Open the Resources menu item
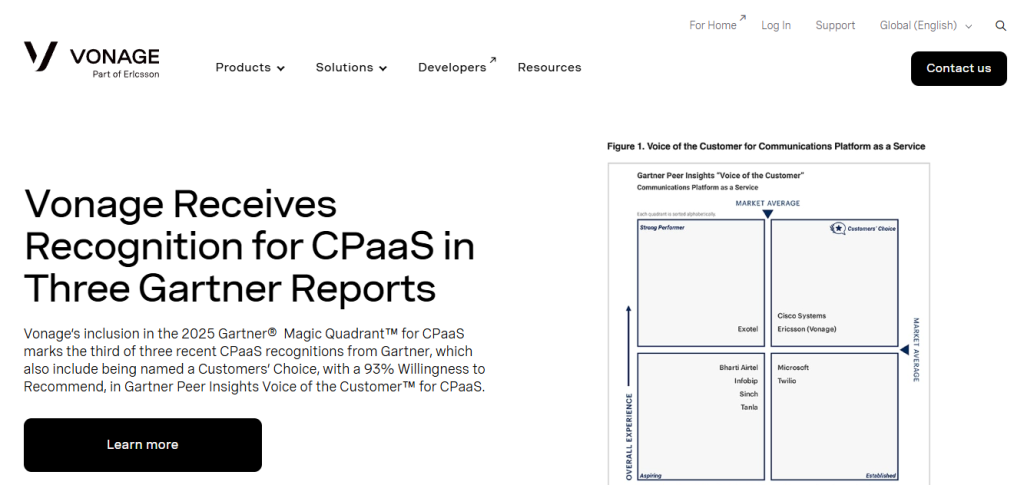The image size is (1024, 485). [x=549, y=68]
